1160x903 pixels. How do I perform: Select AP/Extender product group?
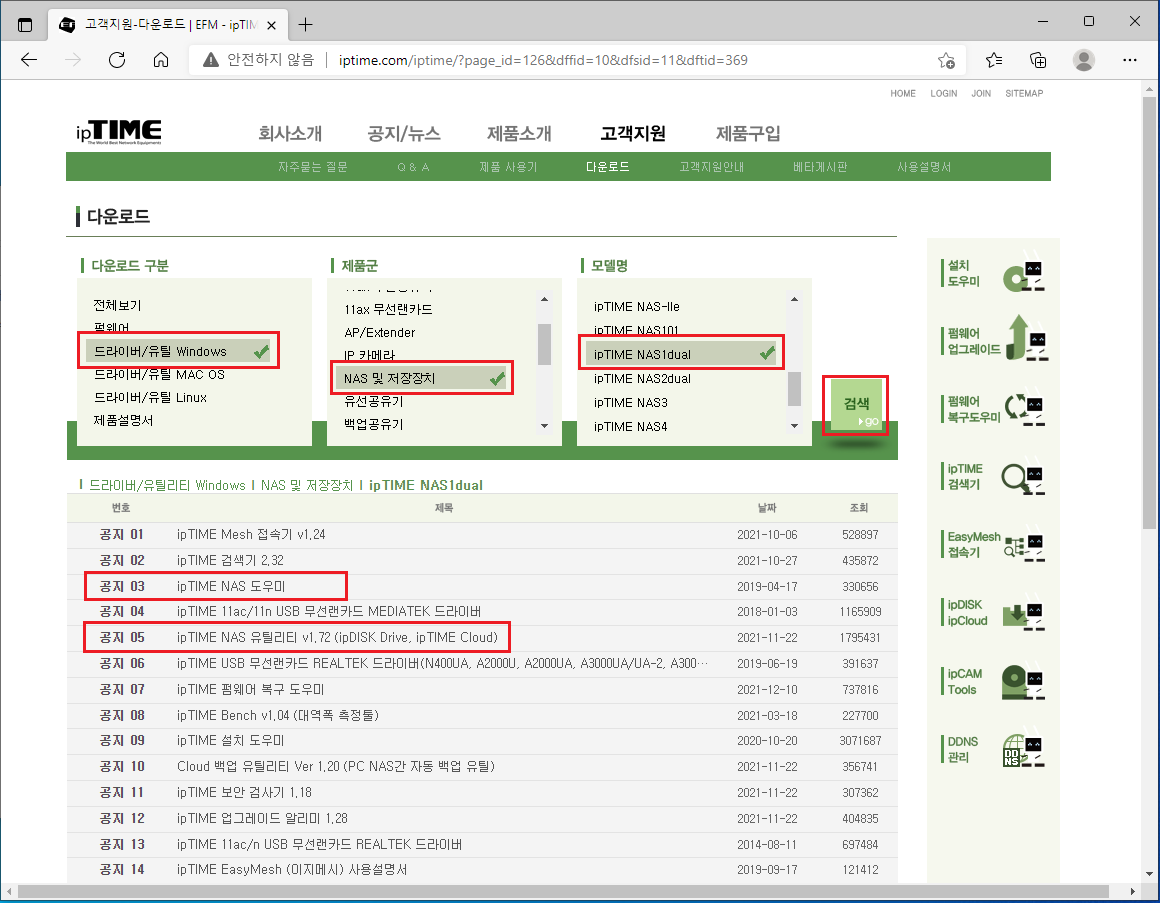(x=380, y=332)
